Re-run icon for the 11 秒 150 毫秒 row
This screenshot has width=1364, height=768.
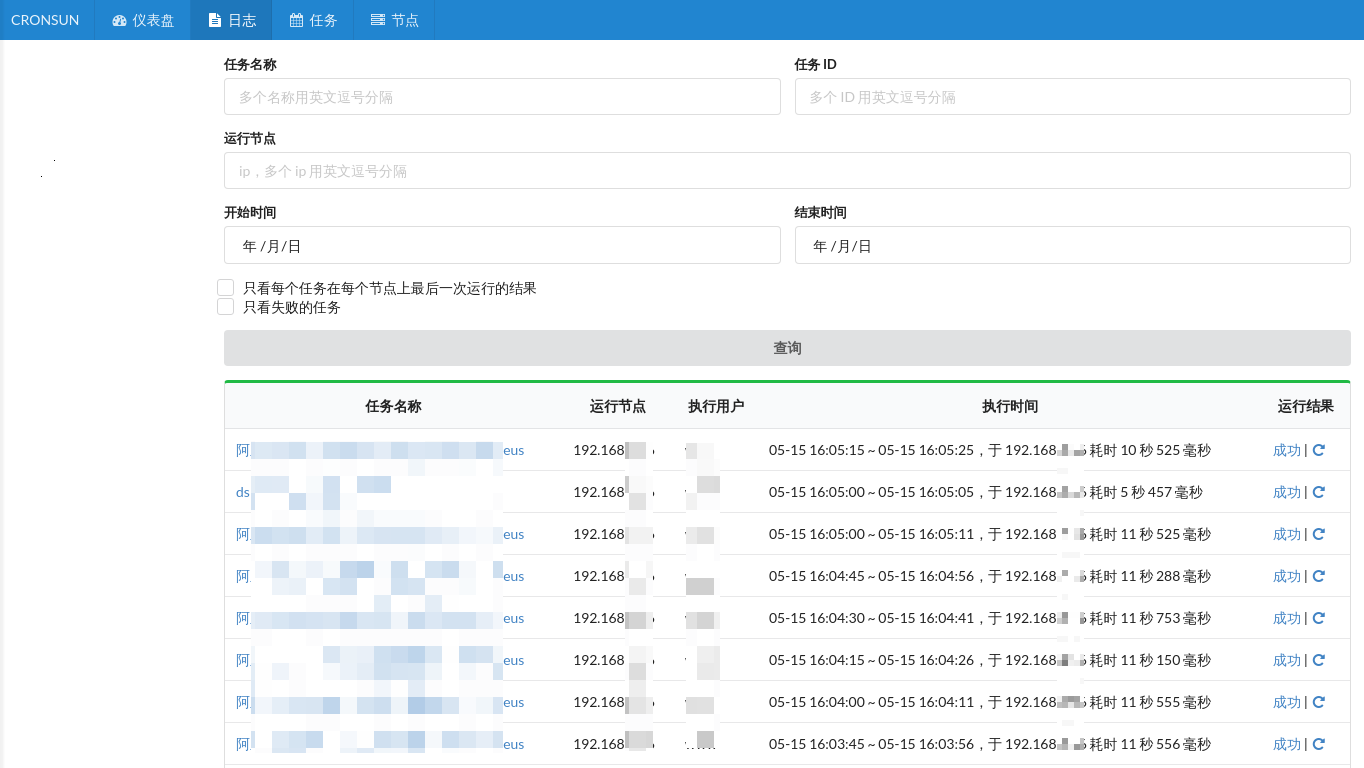pos(1318,660)
